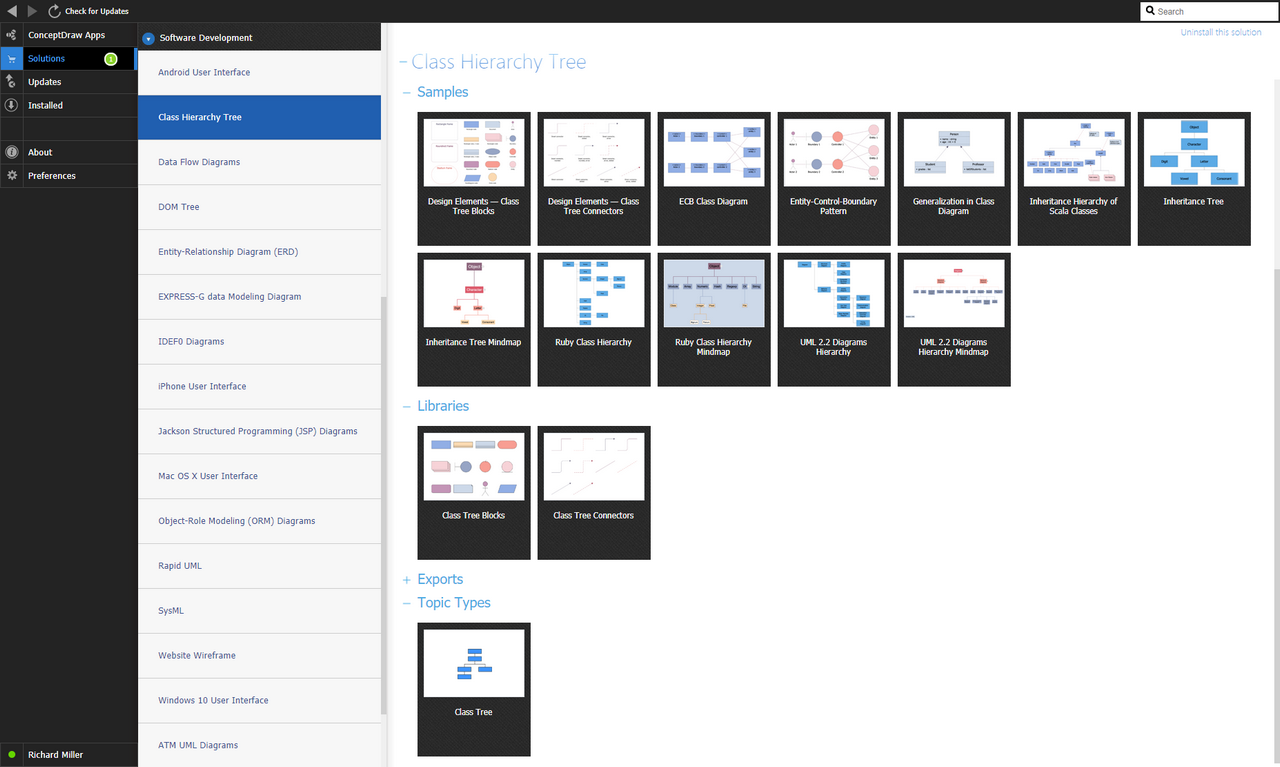Collapse the Class Hierarchy Tree heading

click(403, 62)
